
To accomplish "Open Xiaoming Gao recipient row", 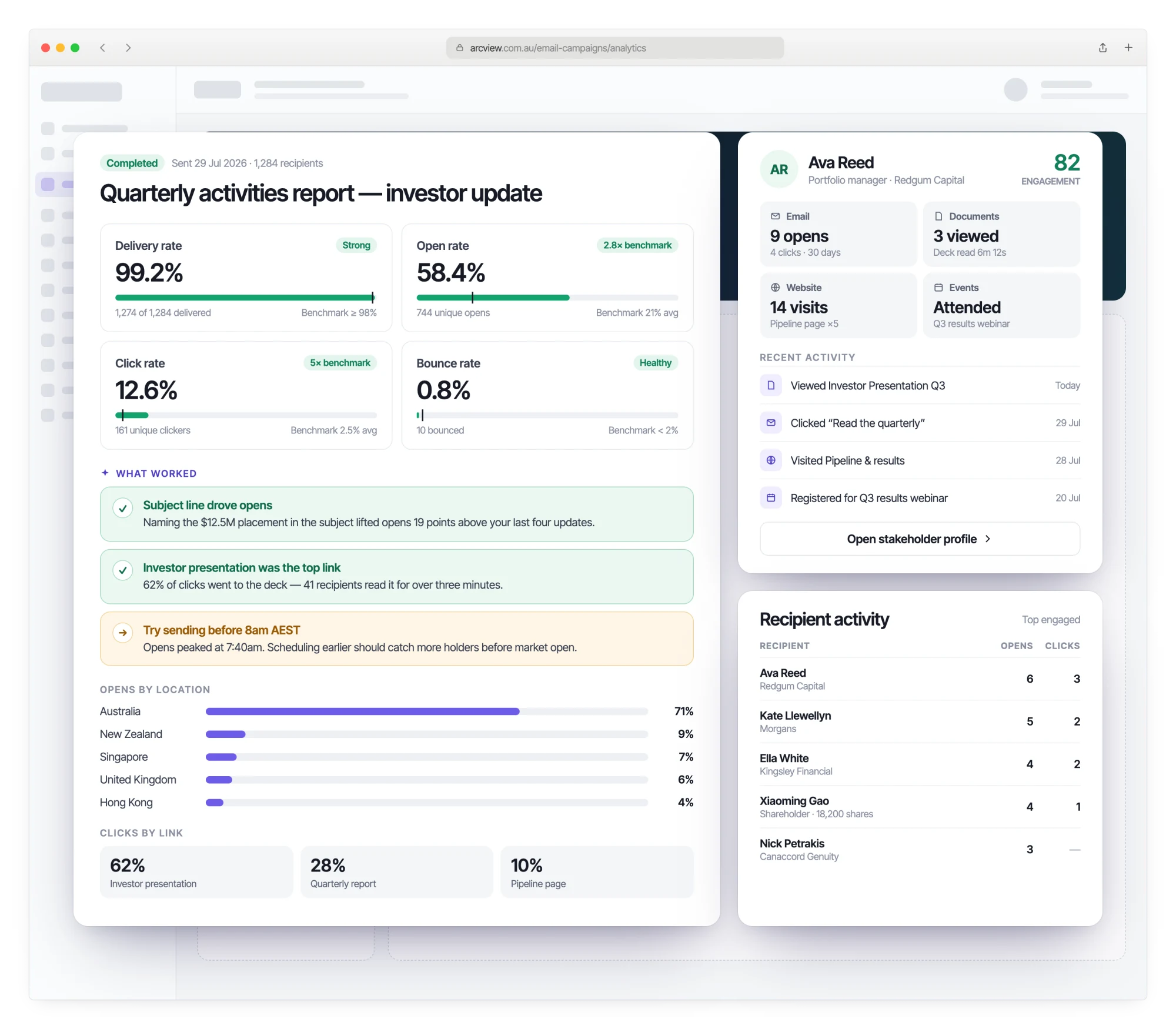I will tap(920, 807).
